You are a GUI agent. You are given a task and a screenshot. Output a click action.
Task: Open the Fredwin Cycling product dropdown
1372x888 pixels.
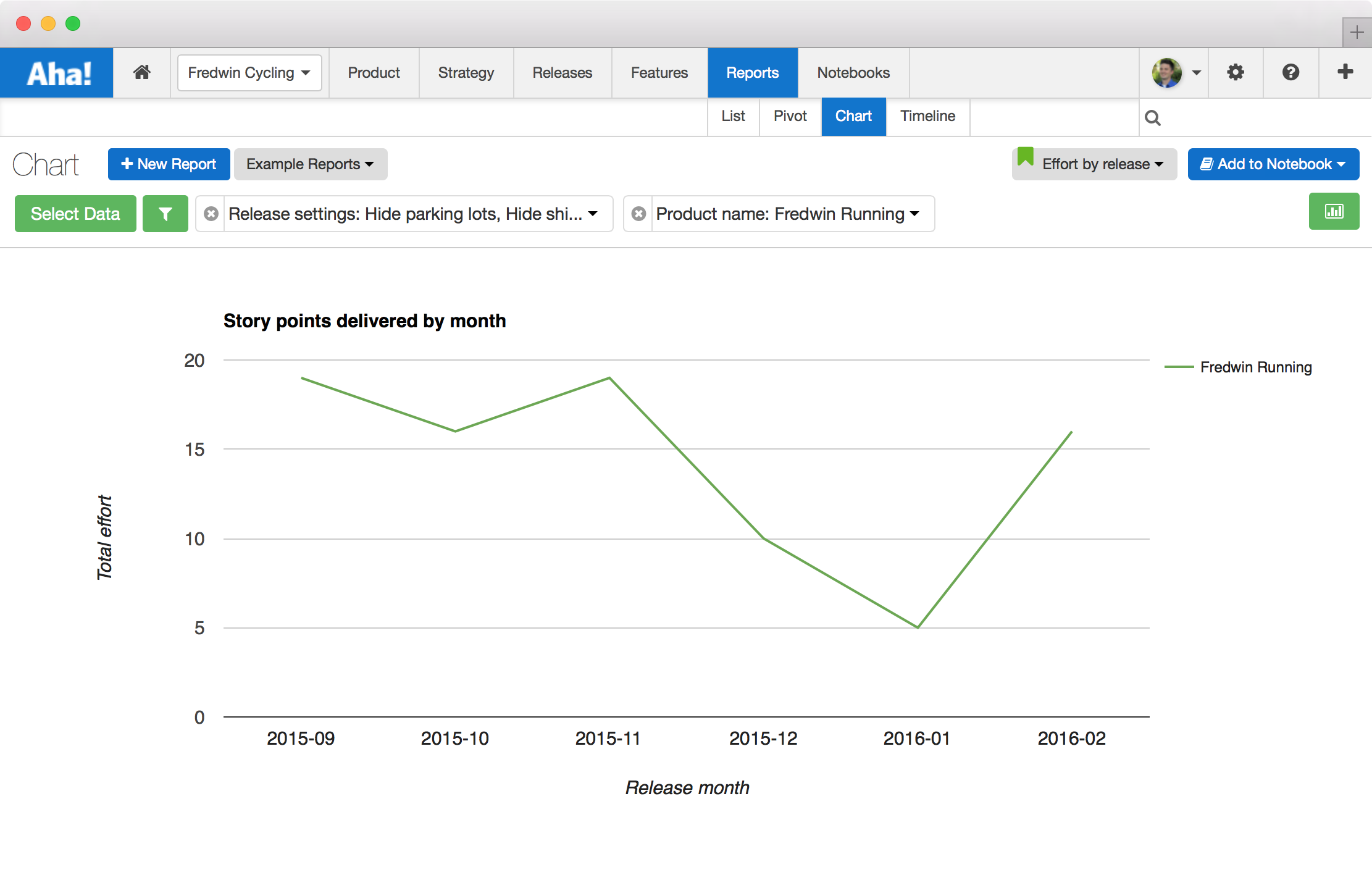249,73
